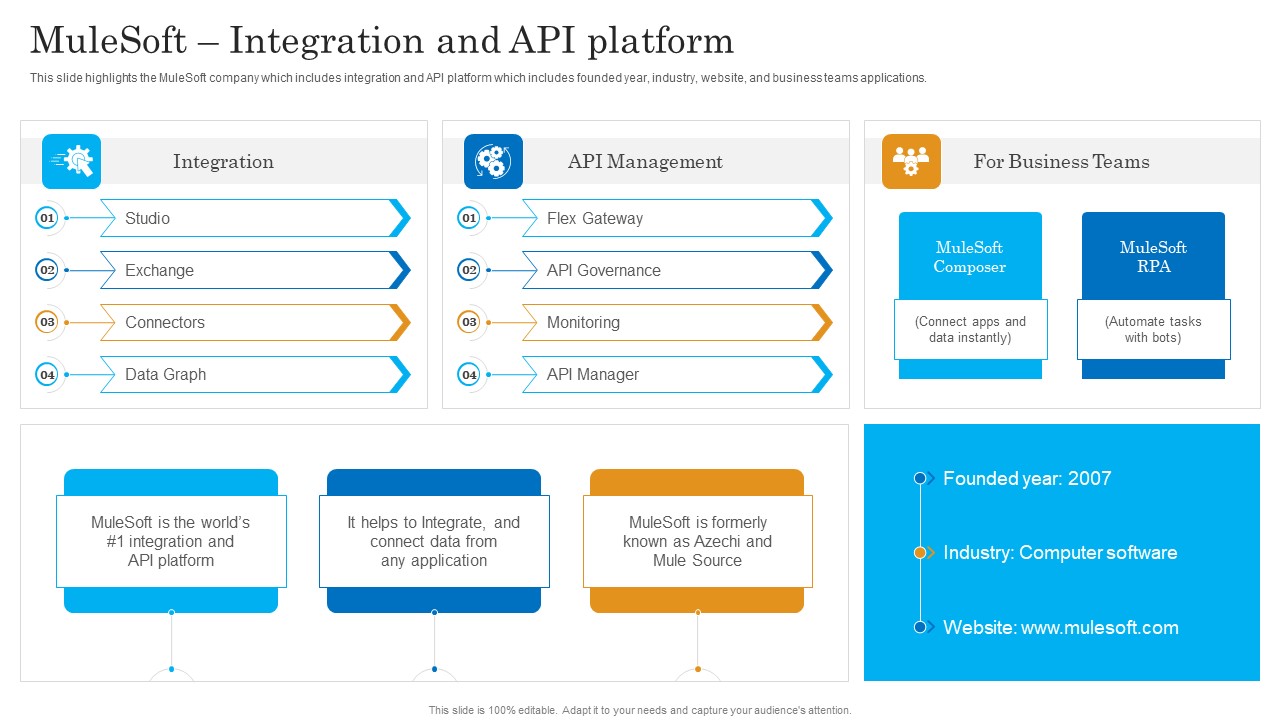
Task: Select the 04 badge beside Data Graph
Action: point(47,374)
